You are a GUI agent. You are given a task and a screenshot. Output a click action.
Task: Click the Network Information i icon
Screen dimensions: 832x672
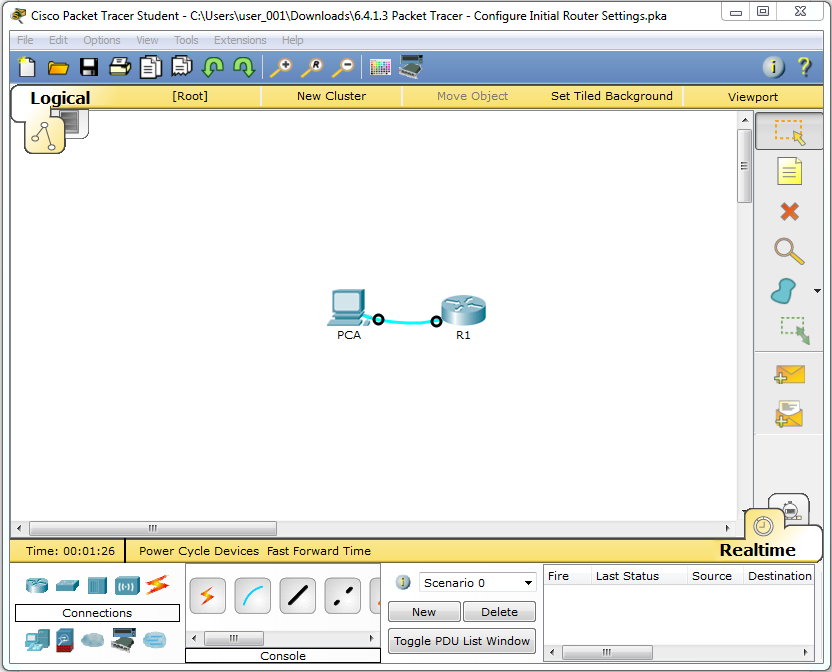pos(773,67)
